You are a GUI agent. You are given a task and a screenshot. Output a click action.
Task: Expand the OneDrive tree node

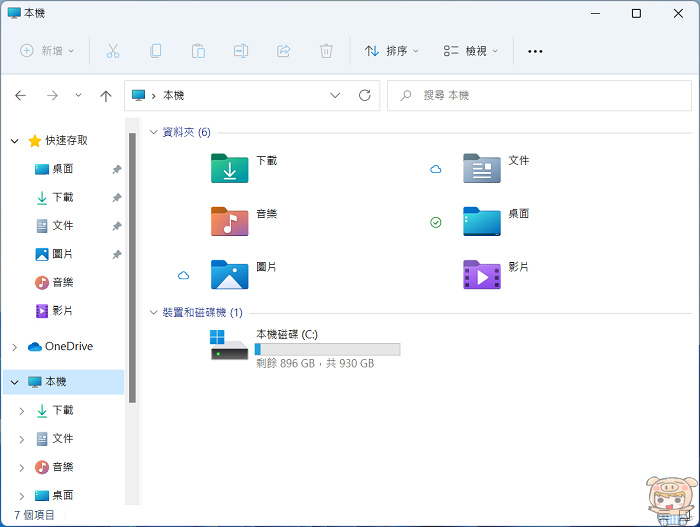(15, 347)
